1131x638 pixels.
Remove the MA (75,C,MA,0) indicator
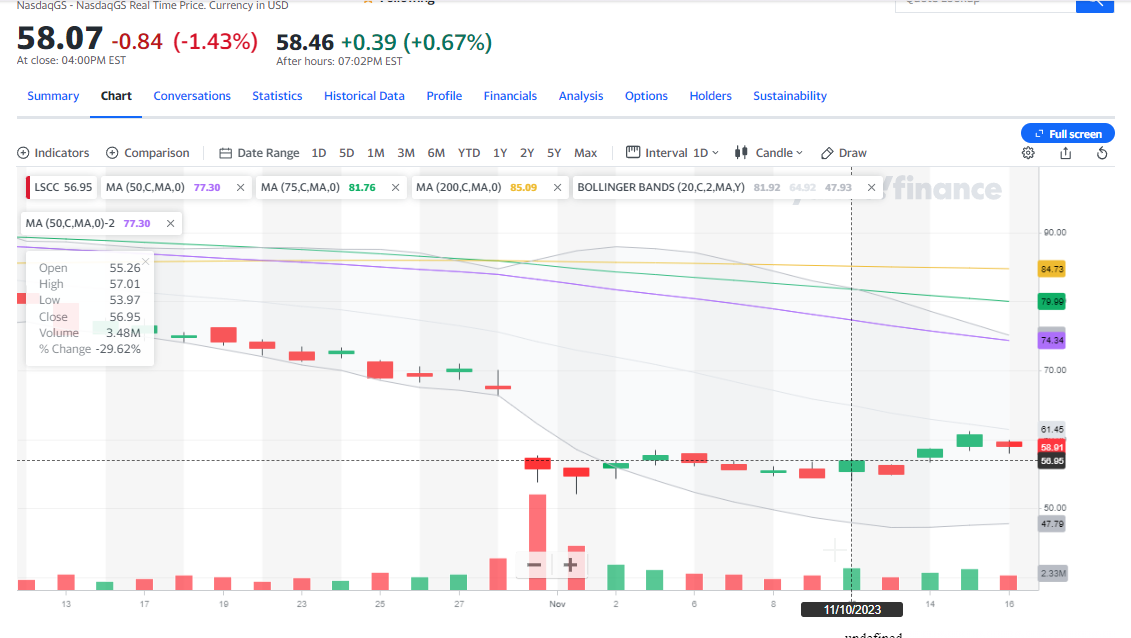tap(395, 187)
